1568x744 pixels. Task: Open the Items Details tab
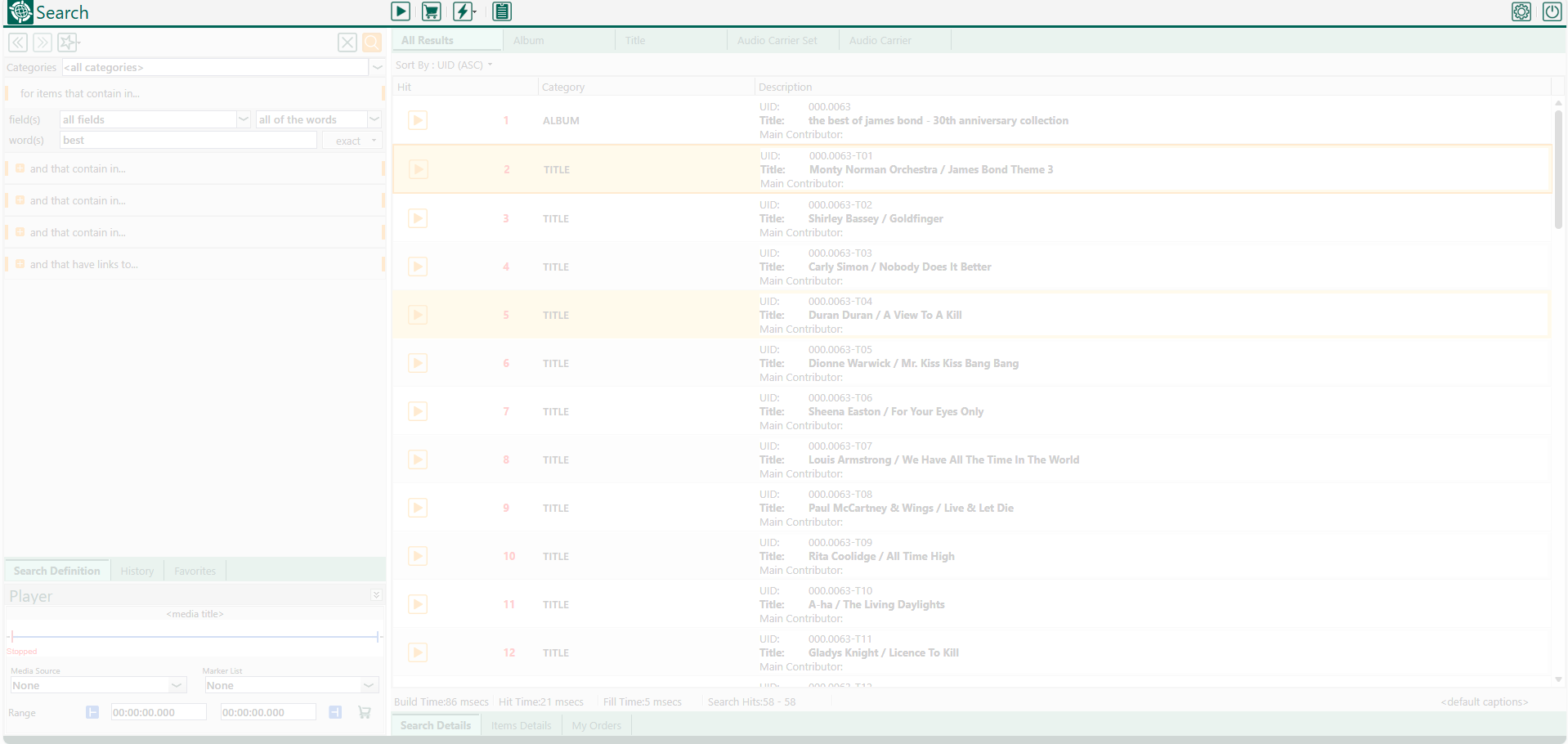(x=521, y=725)
